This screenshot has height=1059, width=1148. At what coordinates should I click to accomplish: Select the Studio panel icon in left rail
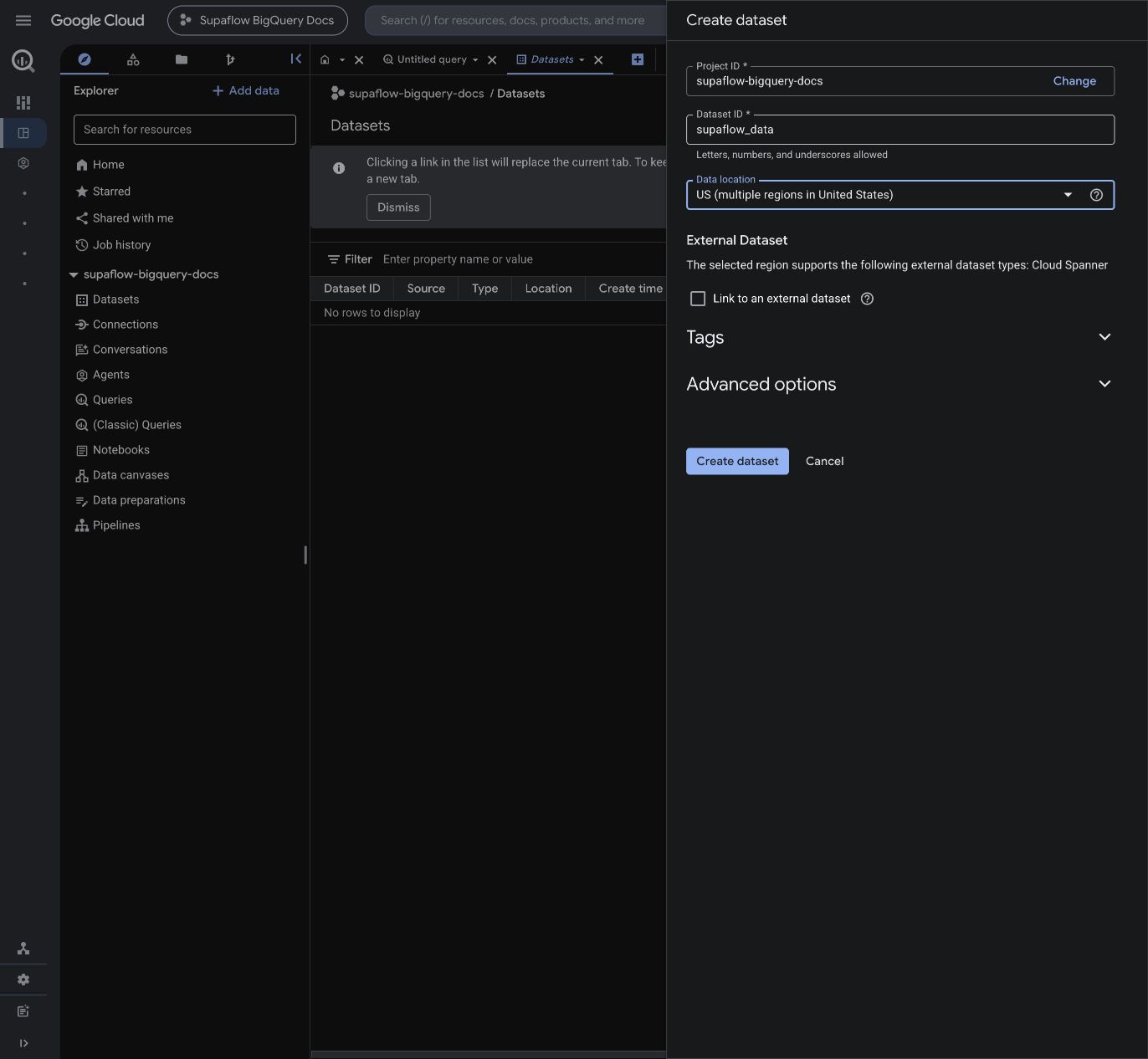pos(23,133)
